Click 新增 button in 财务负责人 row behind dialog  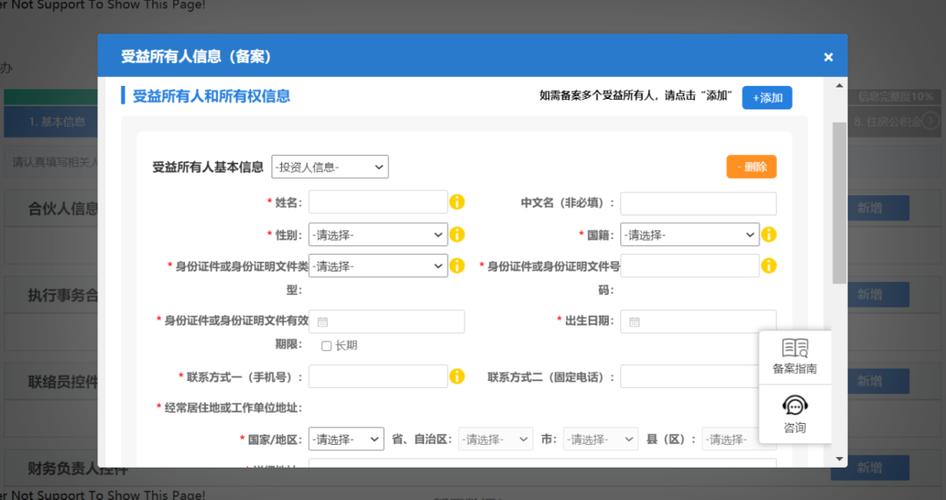[x=870, y=468]
